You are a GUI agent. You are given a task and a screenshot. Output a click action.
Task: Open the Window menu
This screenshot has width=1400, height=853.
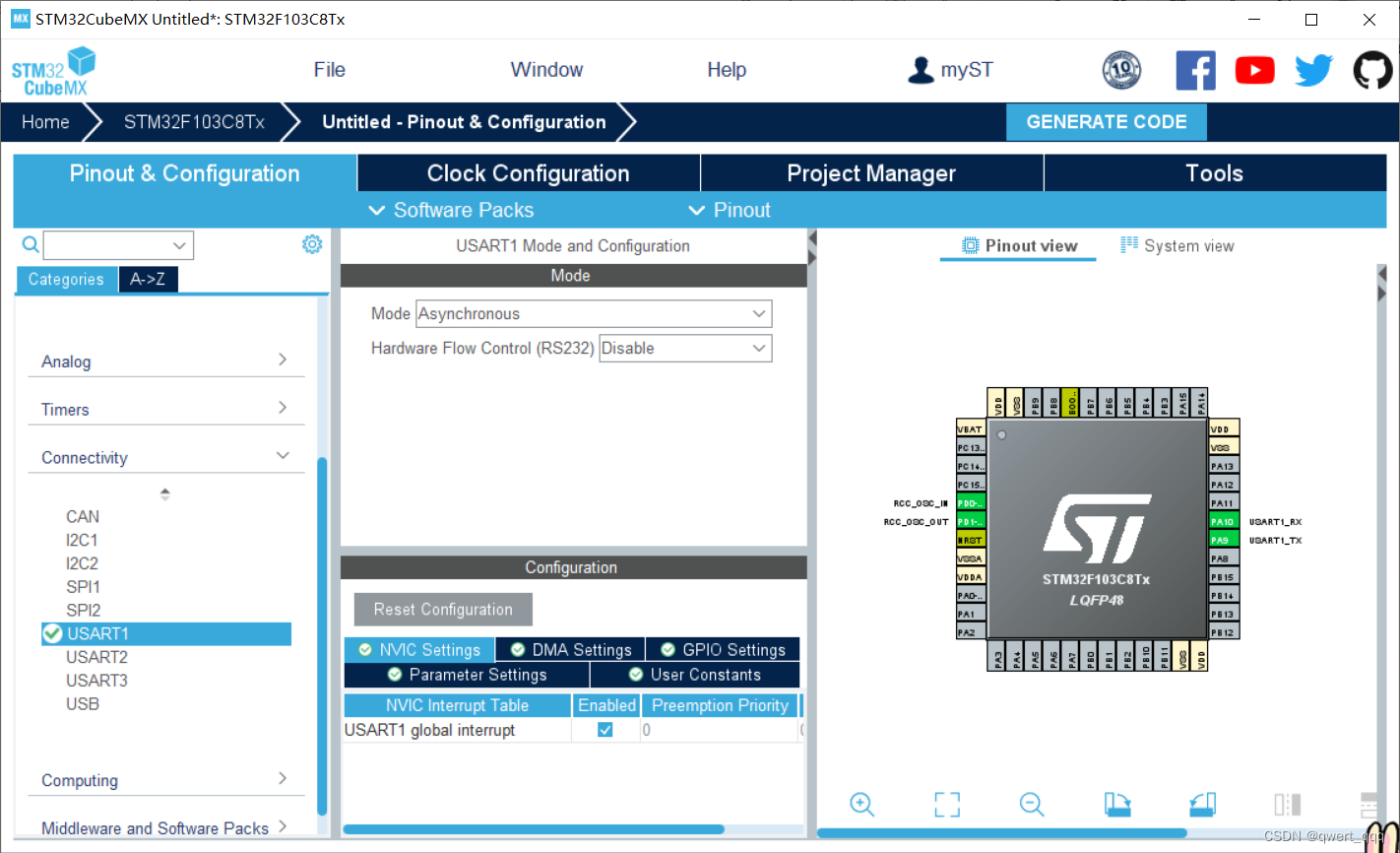pos(546,70)
